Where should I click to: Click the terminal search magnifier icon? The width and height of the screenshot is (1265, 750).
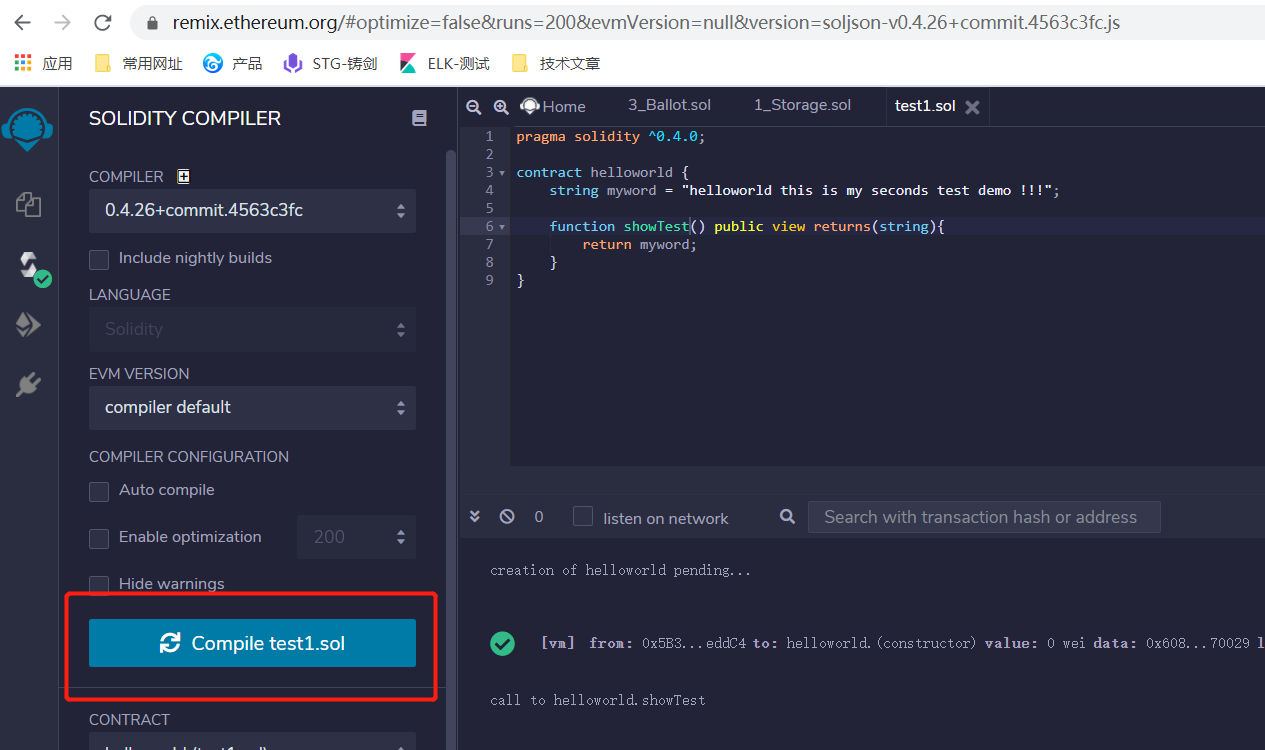(788, 517)
